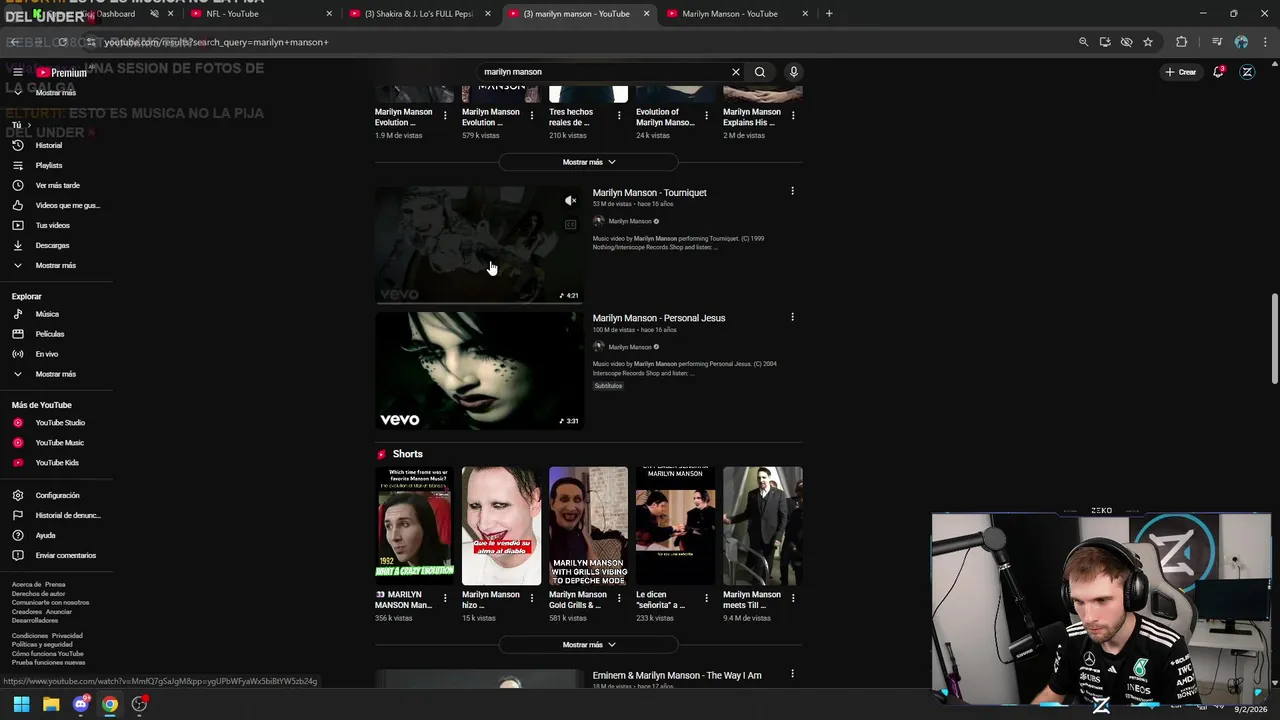Expand Mostrar más under Explorar
This screenshot has width=1280, height=720.
pos(56,374)
